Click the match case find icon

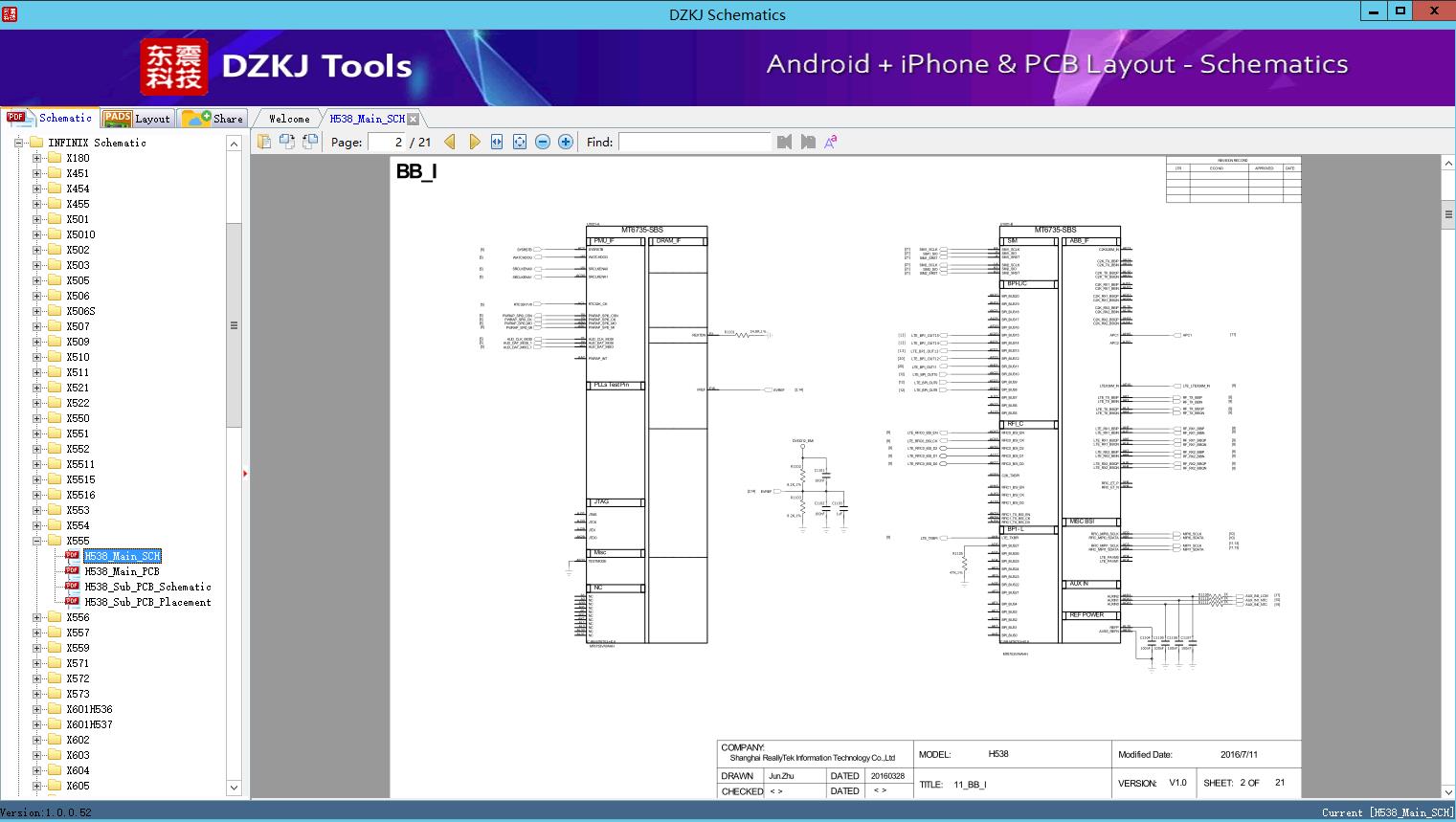pyautogui.click(x=831, y=142)
